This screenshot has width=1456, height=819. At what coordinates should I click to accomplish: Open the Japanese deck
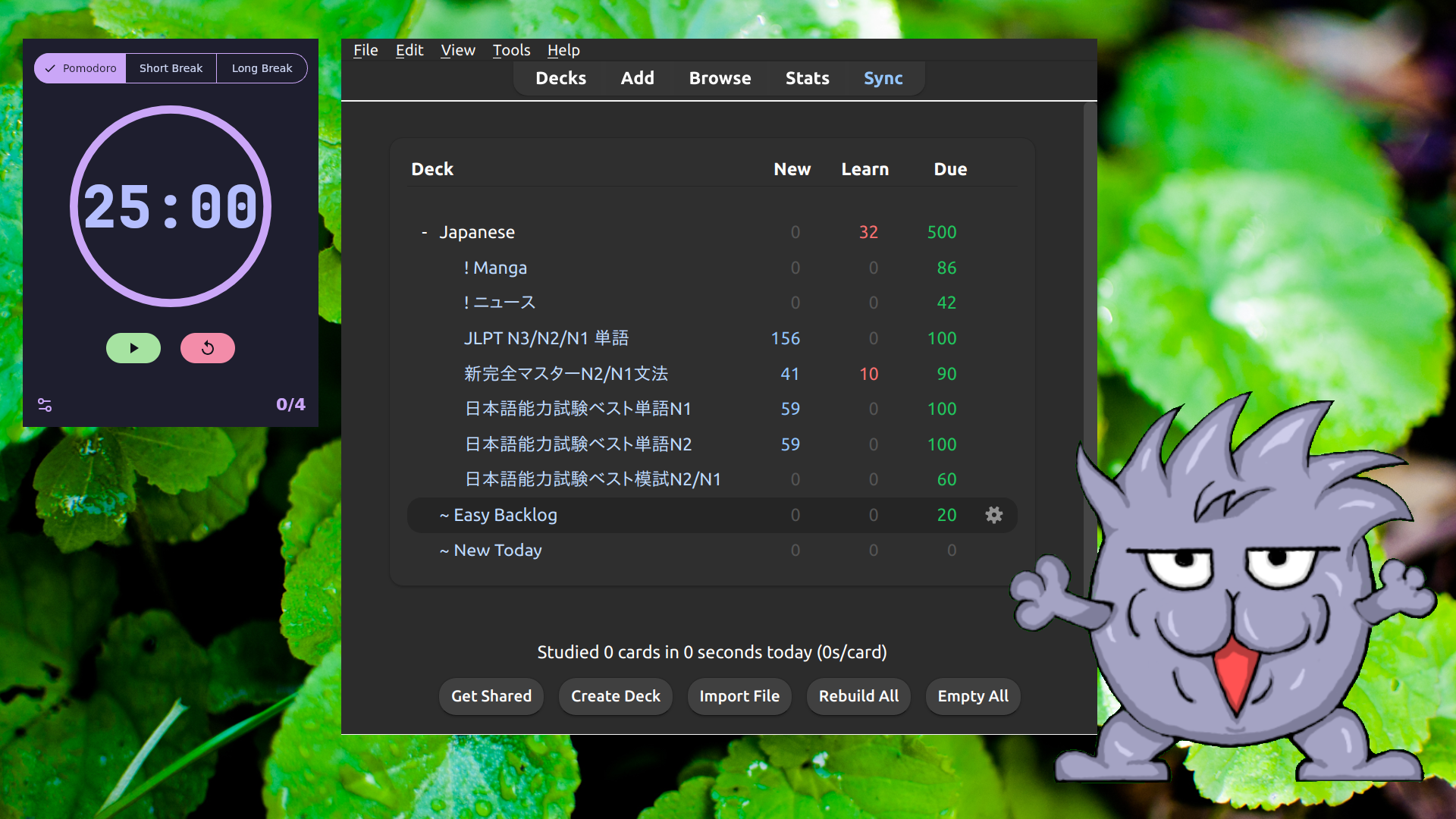click(x=477, y=232)
